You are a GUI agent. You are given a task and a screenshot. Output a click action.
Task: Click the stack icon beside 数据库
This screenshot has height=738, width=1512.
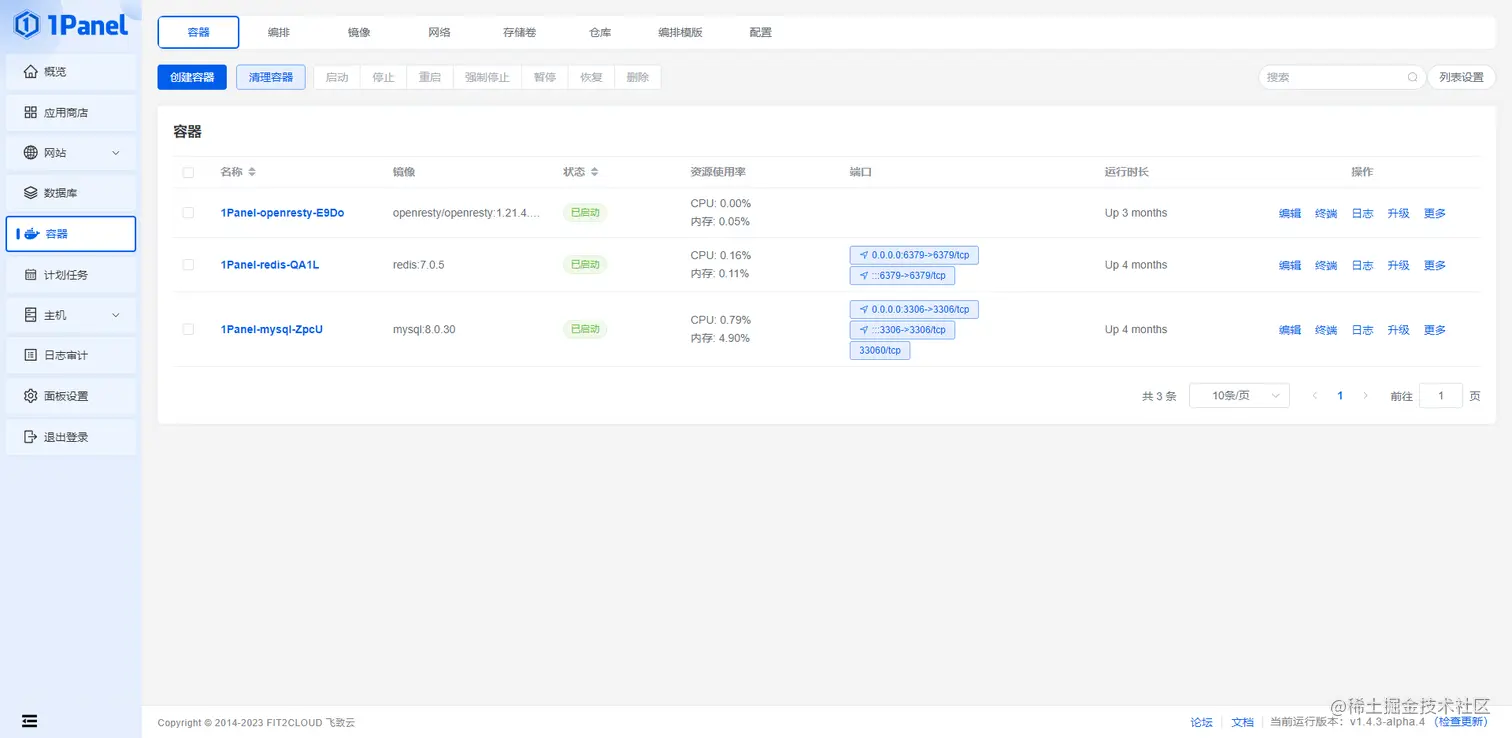click(30, 193)
